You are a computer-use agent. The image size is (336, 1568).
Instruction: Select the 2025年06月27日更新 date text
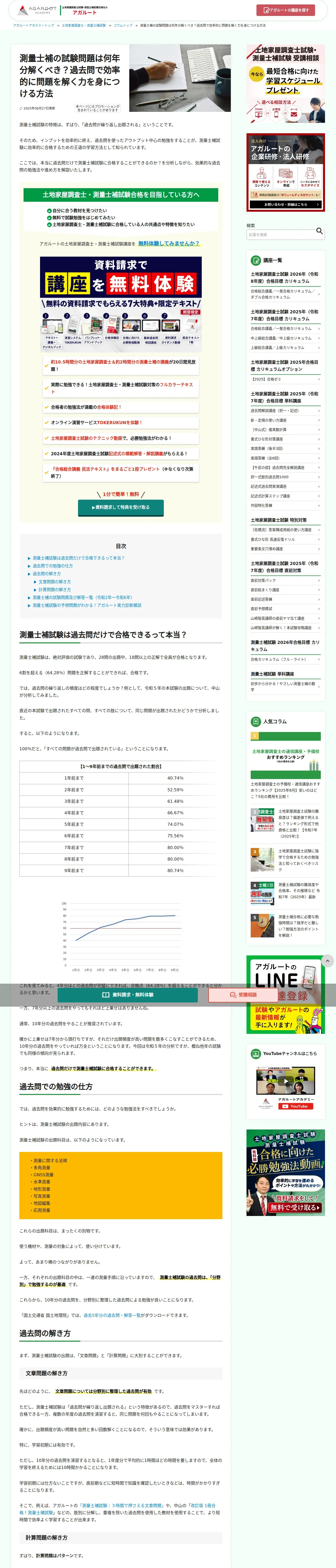[x=39, y=108]
